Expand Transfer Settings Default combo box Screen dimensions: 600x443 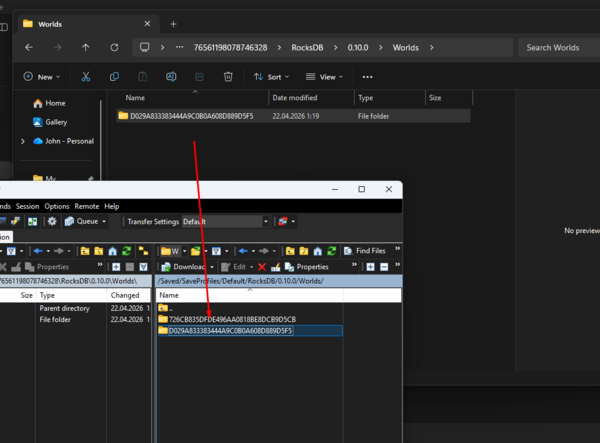tap(265, 221)
